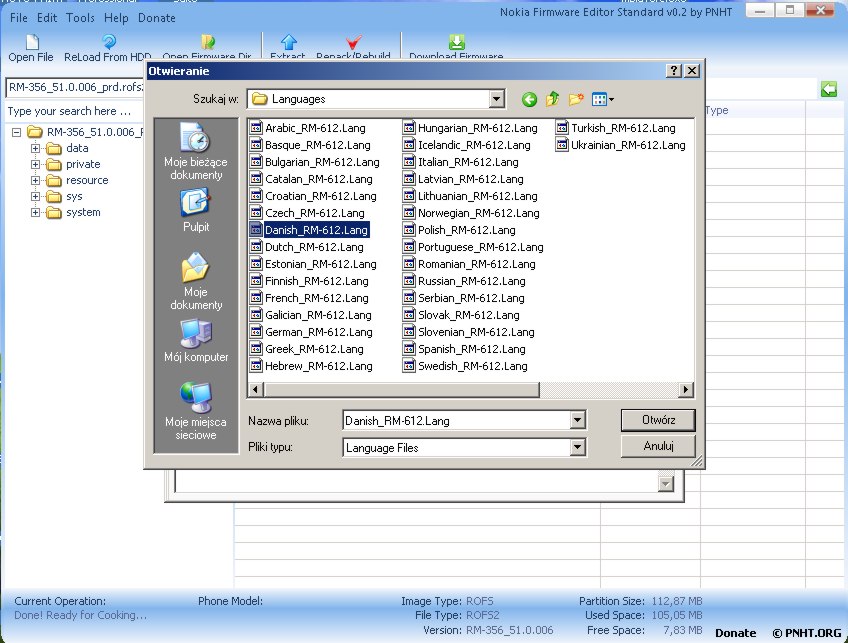Open the Szukaj w folder dropdown
The height and width of the screenshot is (643, 848).
click(496, 99)
